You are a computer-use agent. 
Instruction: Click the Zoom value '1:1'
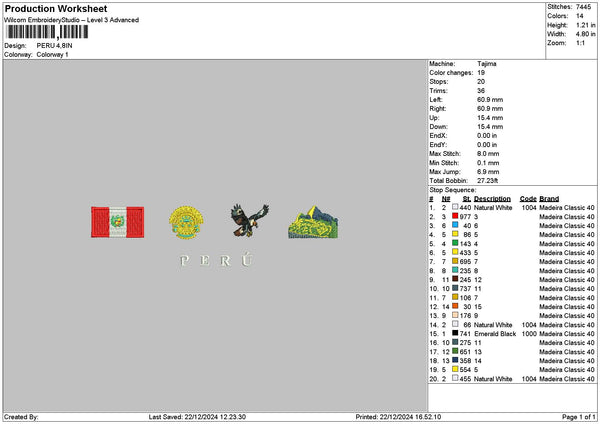coord(580,43)
